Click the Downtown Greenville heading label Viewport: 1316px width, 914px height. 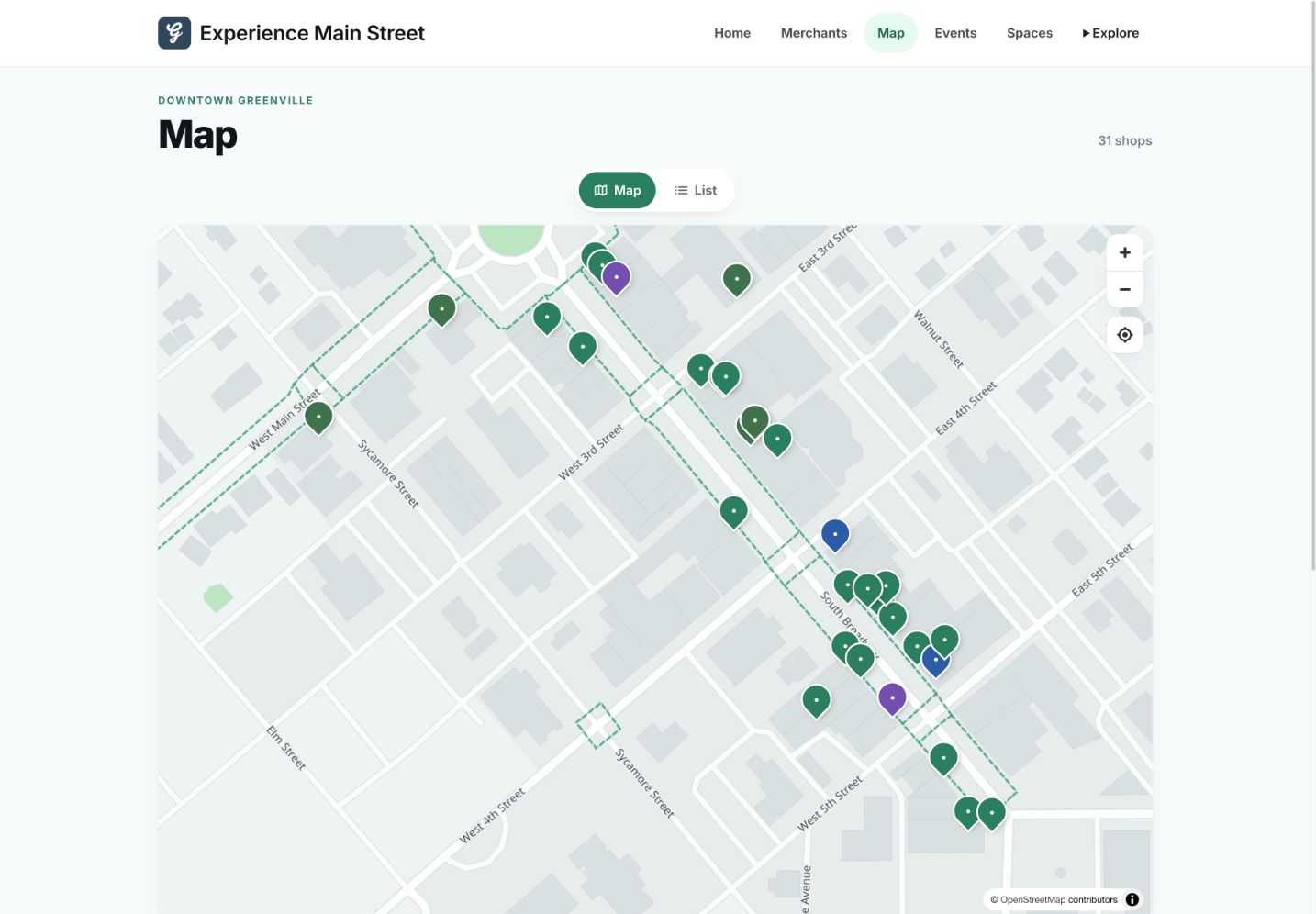coord(236,100)
